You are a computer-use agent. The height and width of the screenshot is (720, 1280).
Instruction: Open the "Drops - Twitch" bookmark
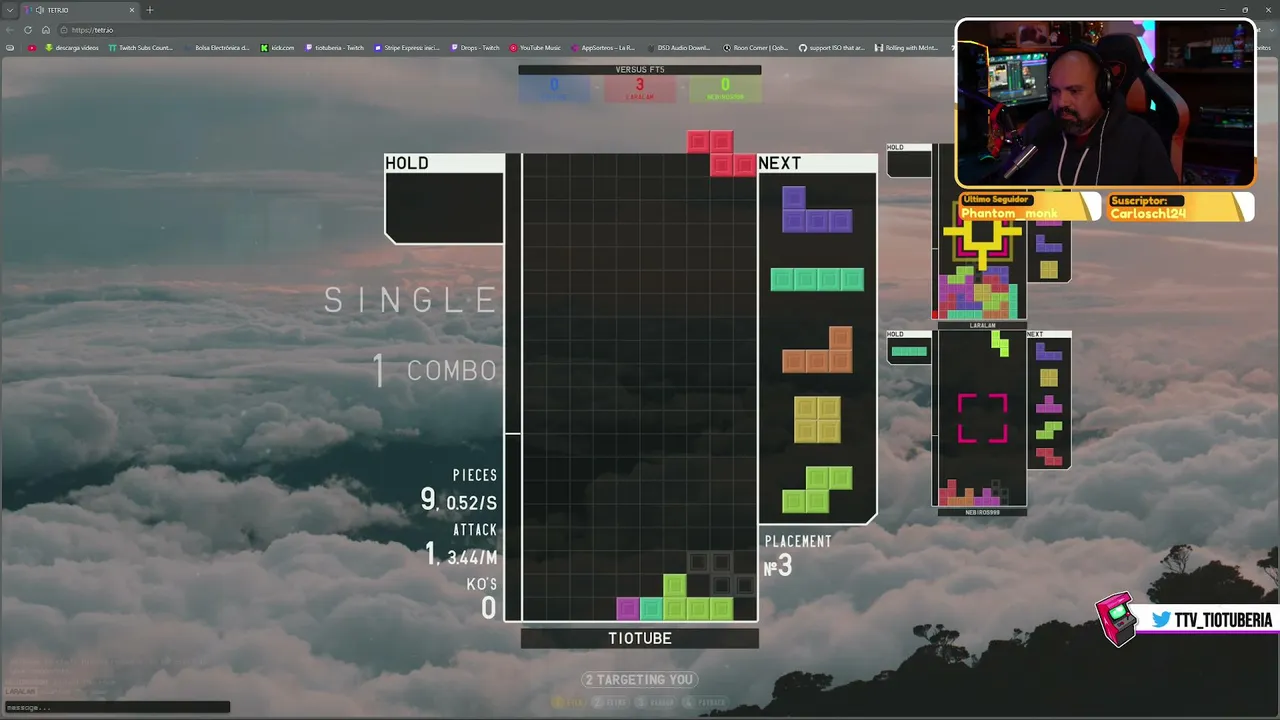click(475, 48)
